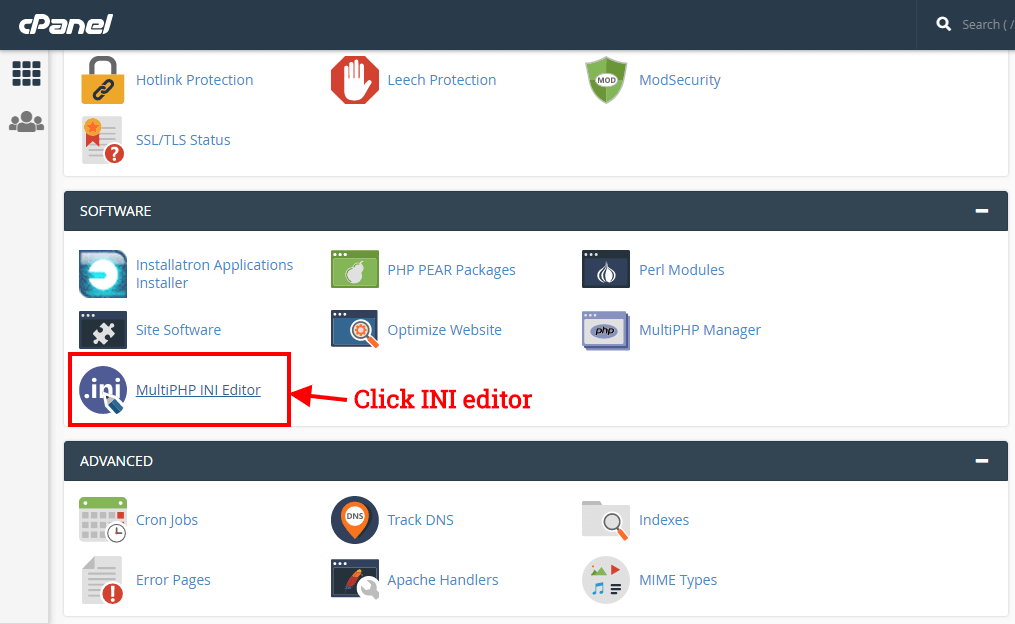Click the PHP PEAR Packages pear icon
Viewport: 1015px width, 624px height.
pyautogui.click(x=355, y=269)
